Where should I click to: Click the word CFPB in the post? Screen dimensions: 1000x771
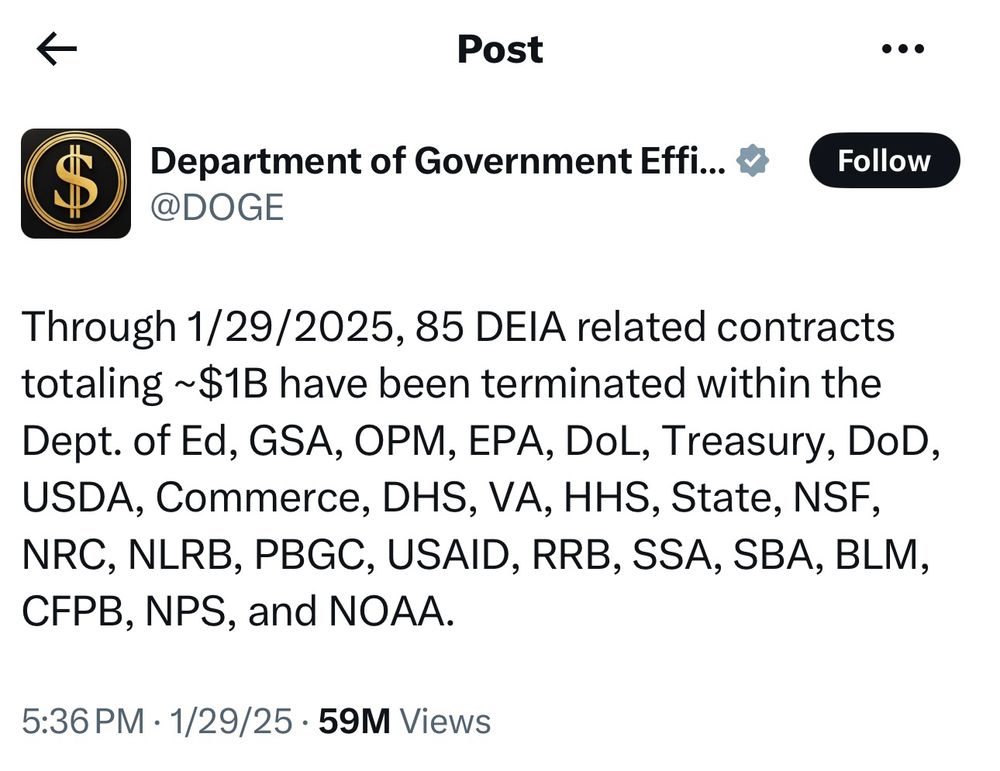[x=73, y=612]
